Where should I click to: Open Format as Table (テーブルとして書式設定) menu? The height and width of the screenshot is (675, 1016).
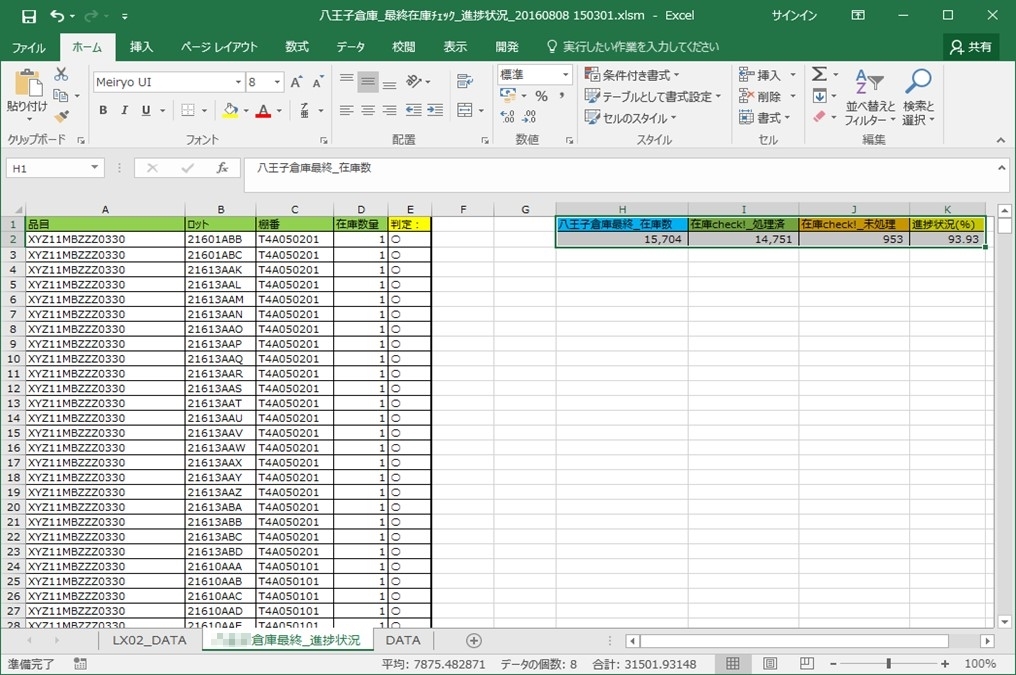click(652, 96)
